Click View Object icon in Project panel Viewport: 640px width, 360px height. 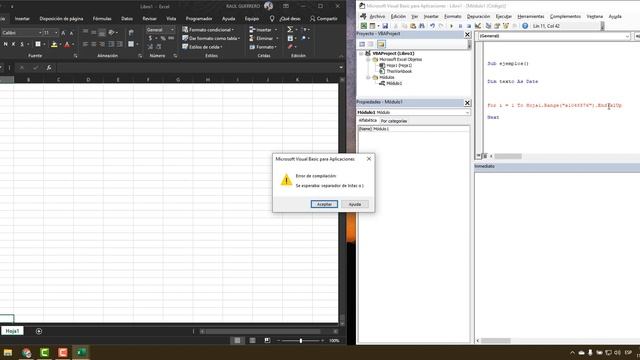(371, 44)
